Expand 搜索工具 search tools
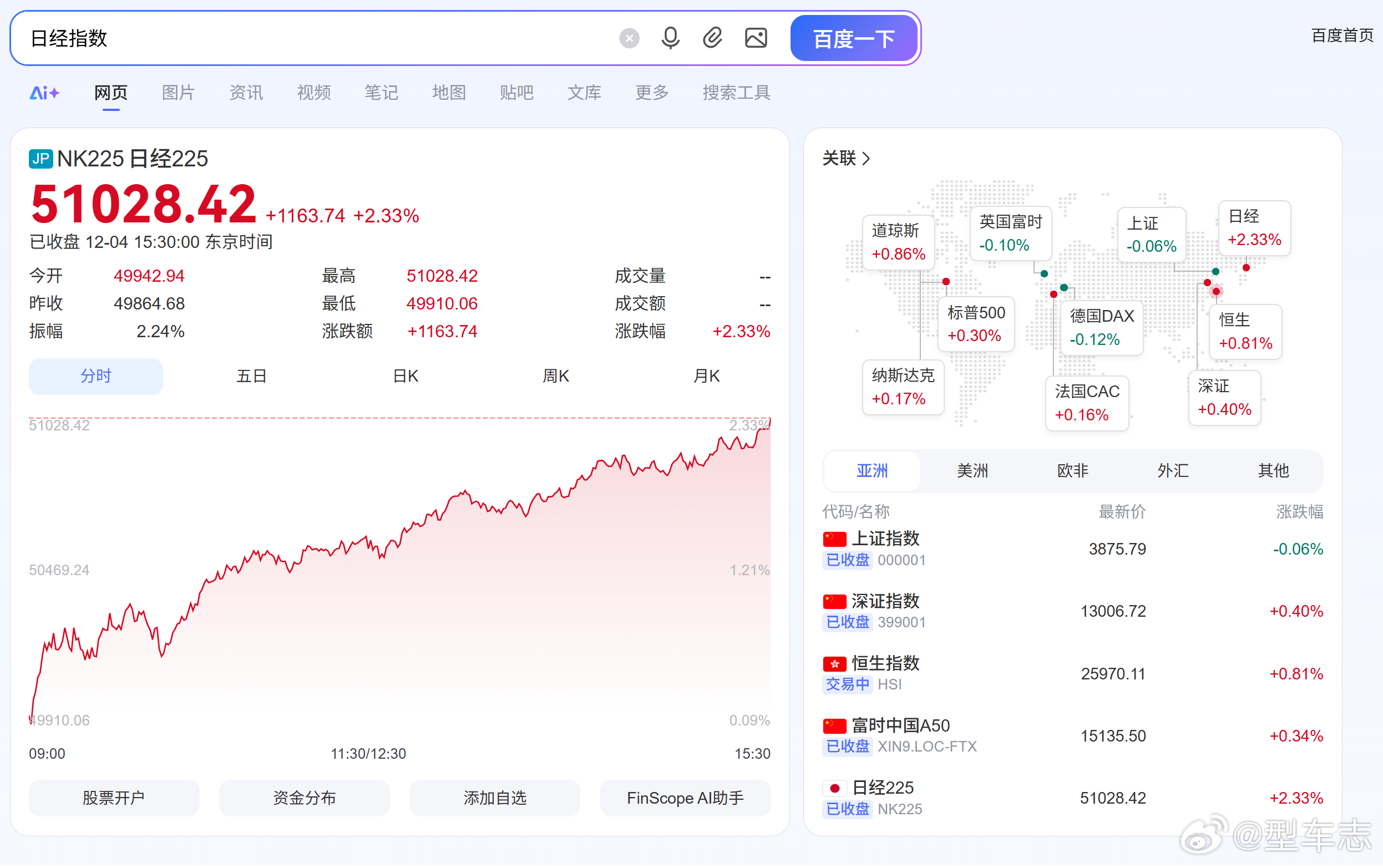This screenshot has width=1383, height=868. pyautogui.click(x=736, y=93)
